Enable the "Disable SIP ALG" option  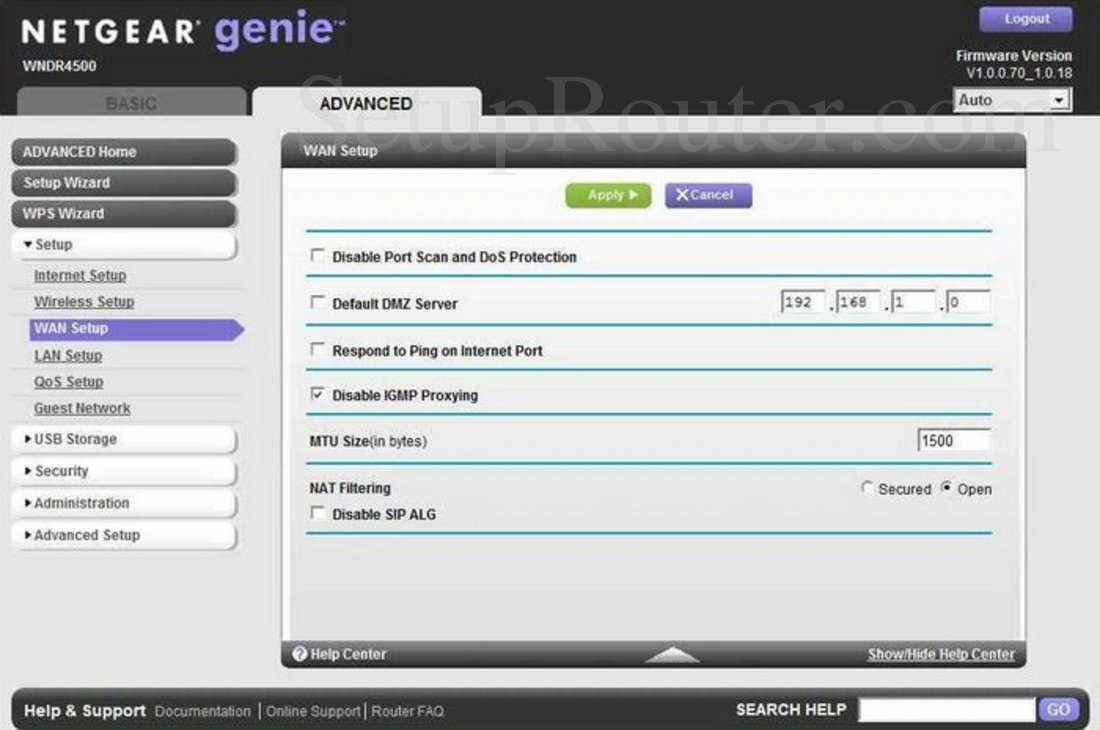[x=318, y=513]
